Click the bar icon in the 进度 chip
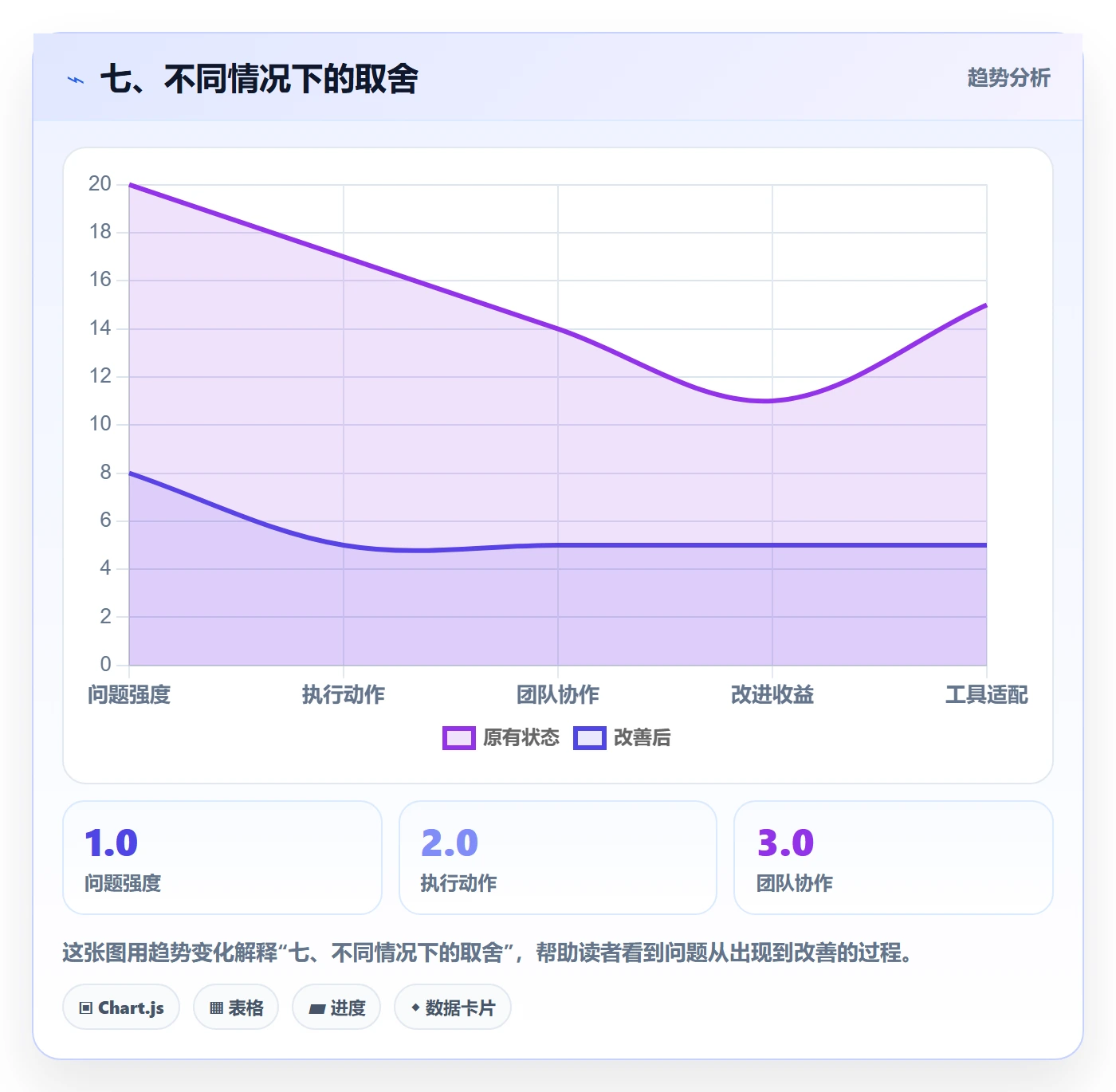Screen dimensions: 1116x1092 (x=317, y=1009)
